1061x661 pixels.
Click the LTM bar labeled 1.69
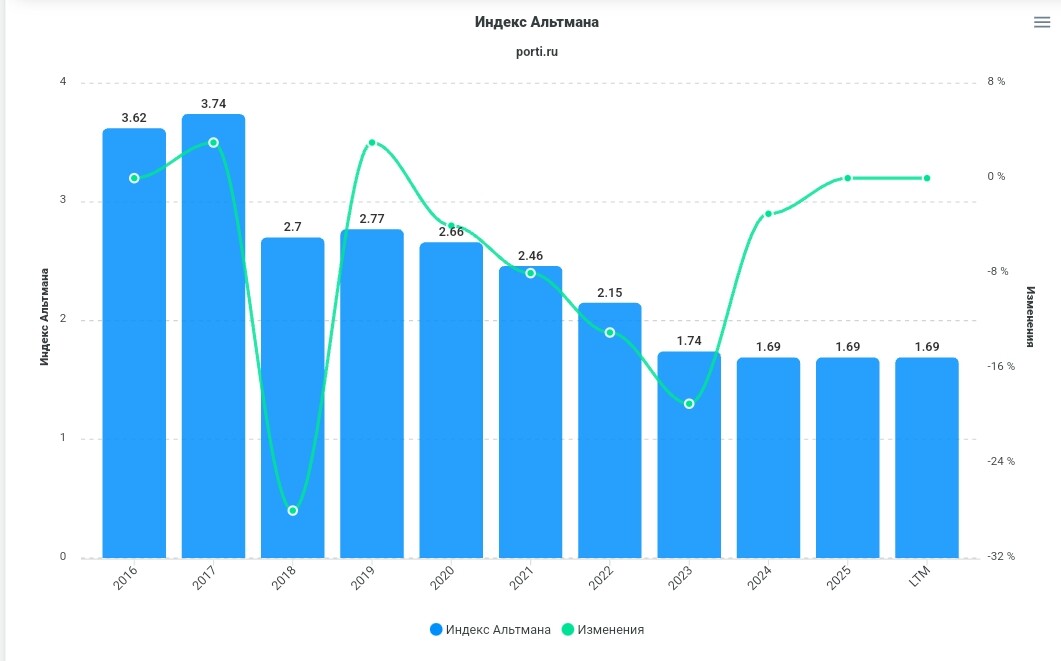point(926,460)
